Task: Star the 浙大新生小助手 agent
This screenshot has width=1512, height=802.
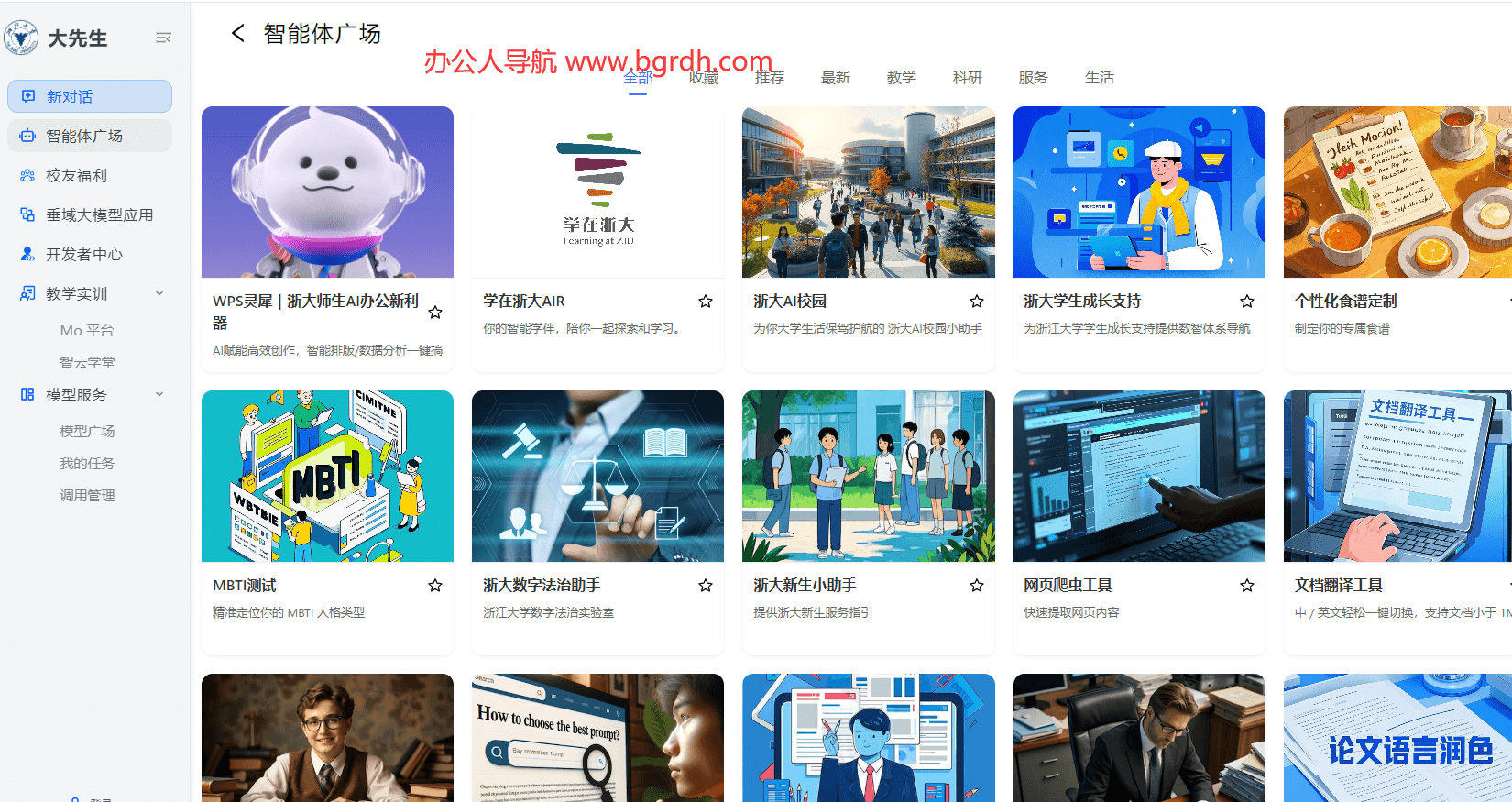Action: point(977,586)
